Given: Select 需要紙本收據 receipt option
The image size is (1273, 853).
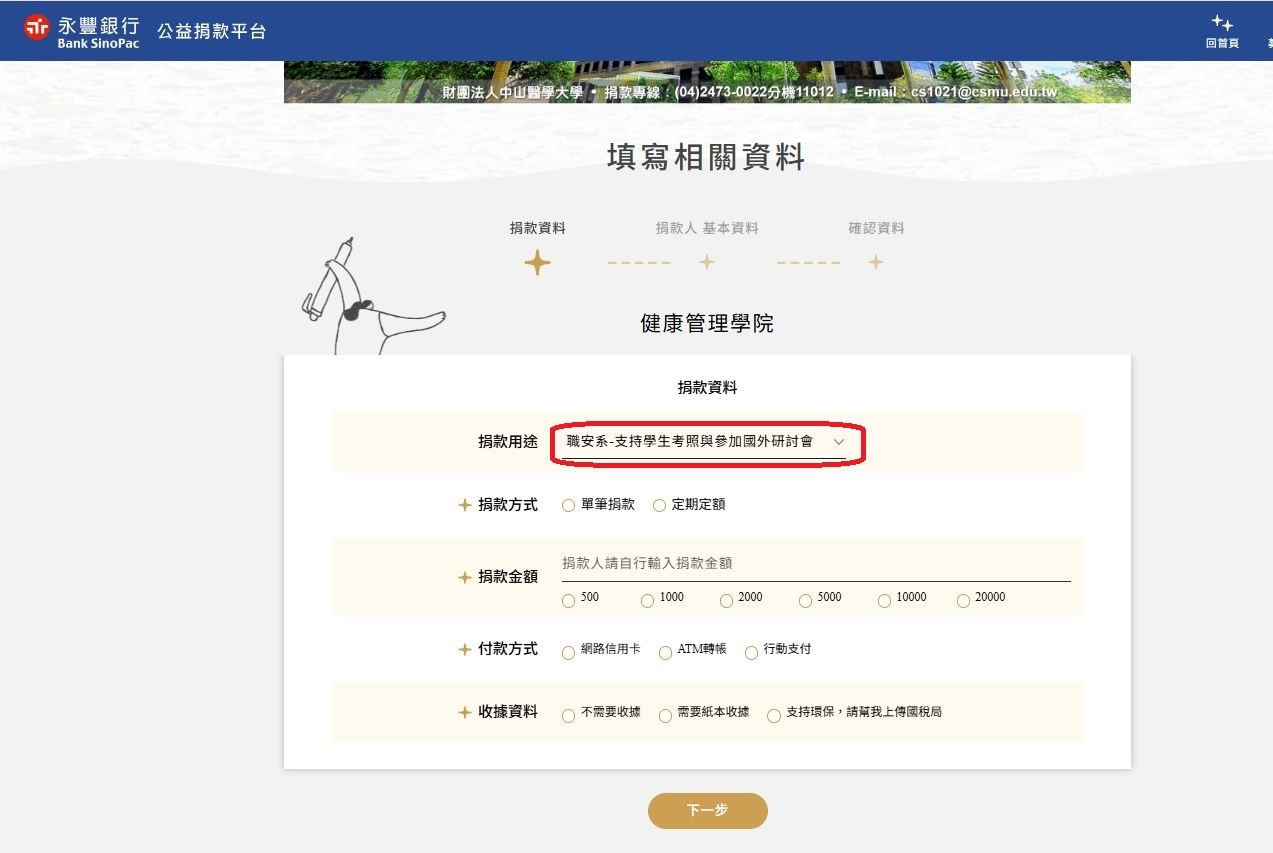Looking at the screenshot, I should pyautogui.click(x=665, y=716).
